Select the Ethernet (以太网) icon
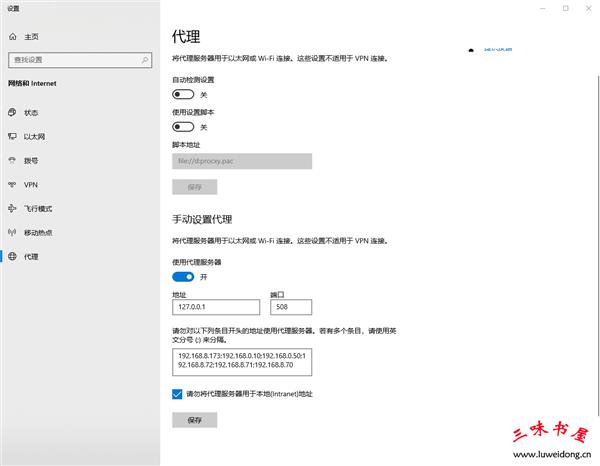The width and height of the screenshot is (600, 466). [x=12, y=136]
